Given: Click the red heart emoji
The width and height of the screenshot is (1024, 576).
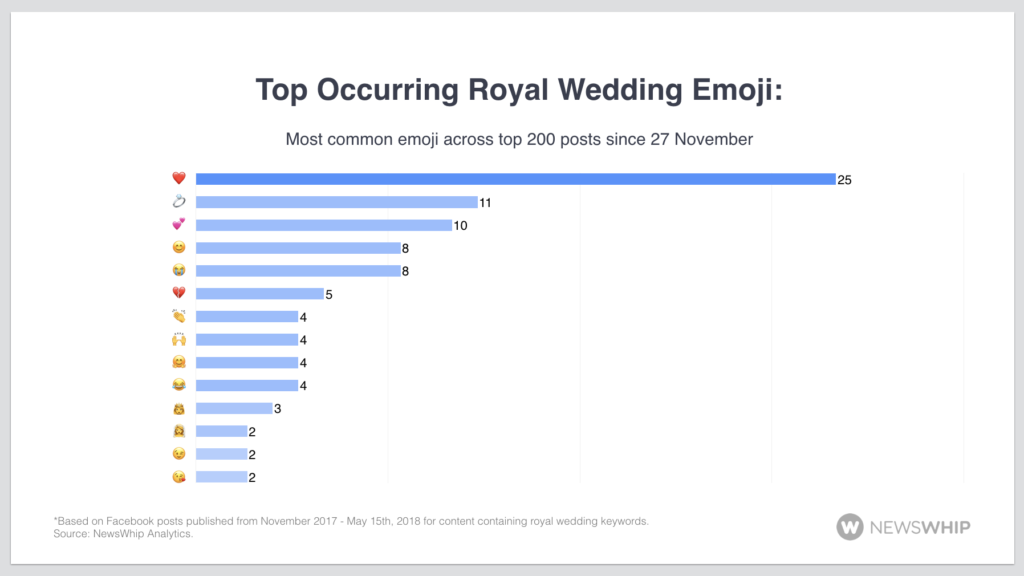Looking at the screenshot, I should [179, 179].
